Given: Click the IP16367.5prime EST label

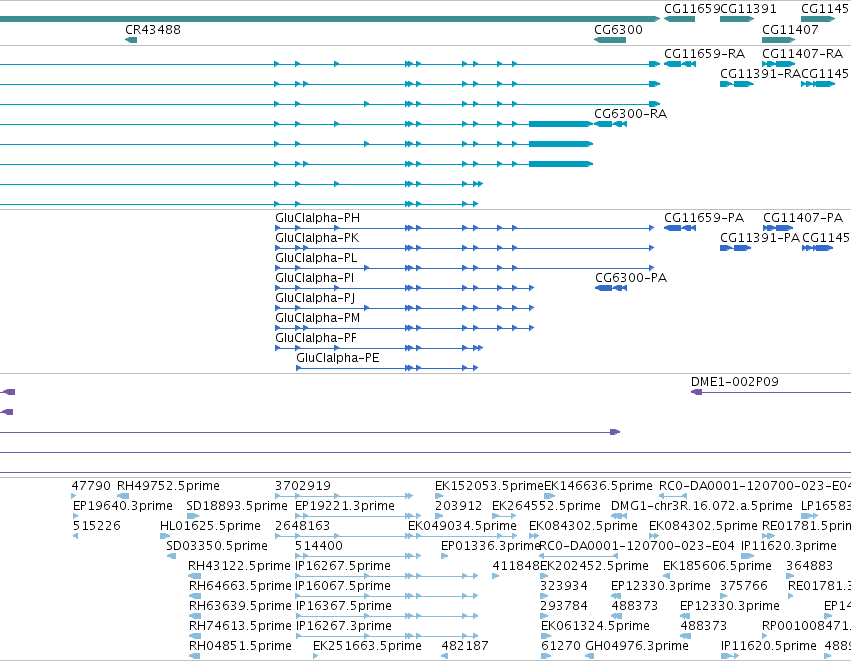Looking at the screenshot, I should tap(344, 606).
